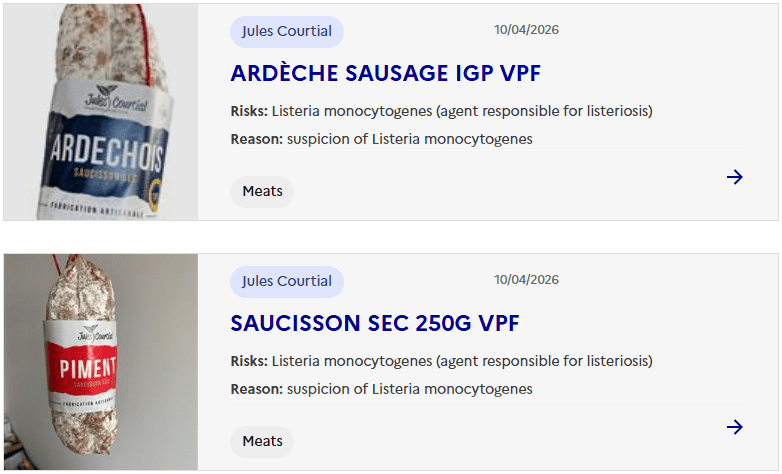
Task: Click the arrow icon on Ardèche Sausage card
Action: (735, 177)
